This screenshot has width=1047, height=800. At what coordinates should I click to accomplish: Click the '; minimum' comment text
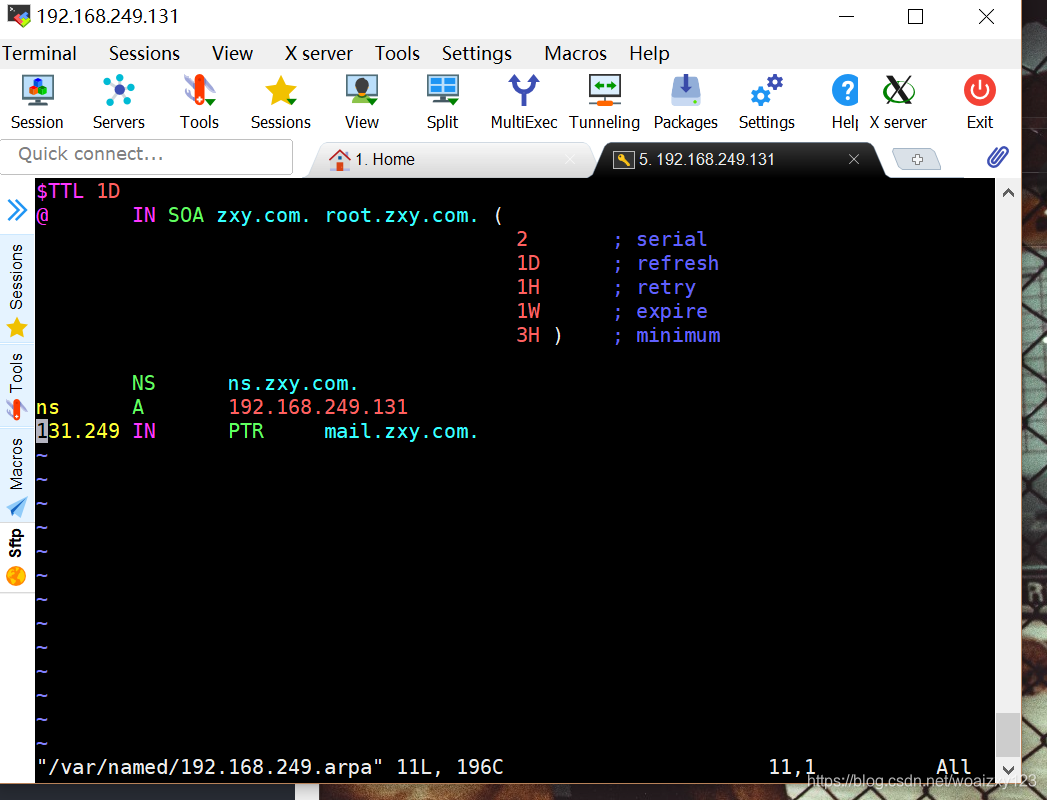click(x=666, y=335)
